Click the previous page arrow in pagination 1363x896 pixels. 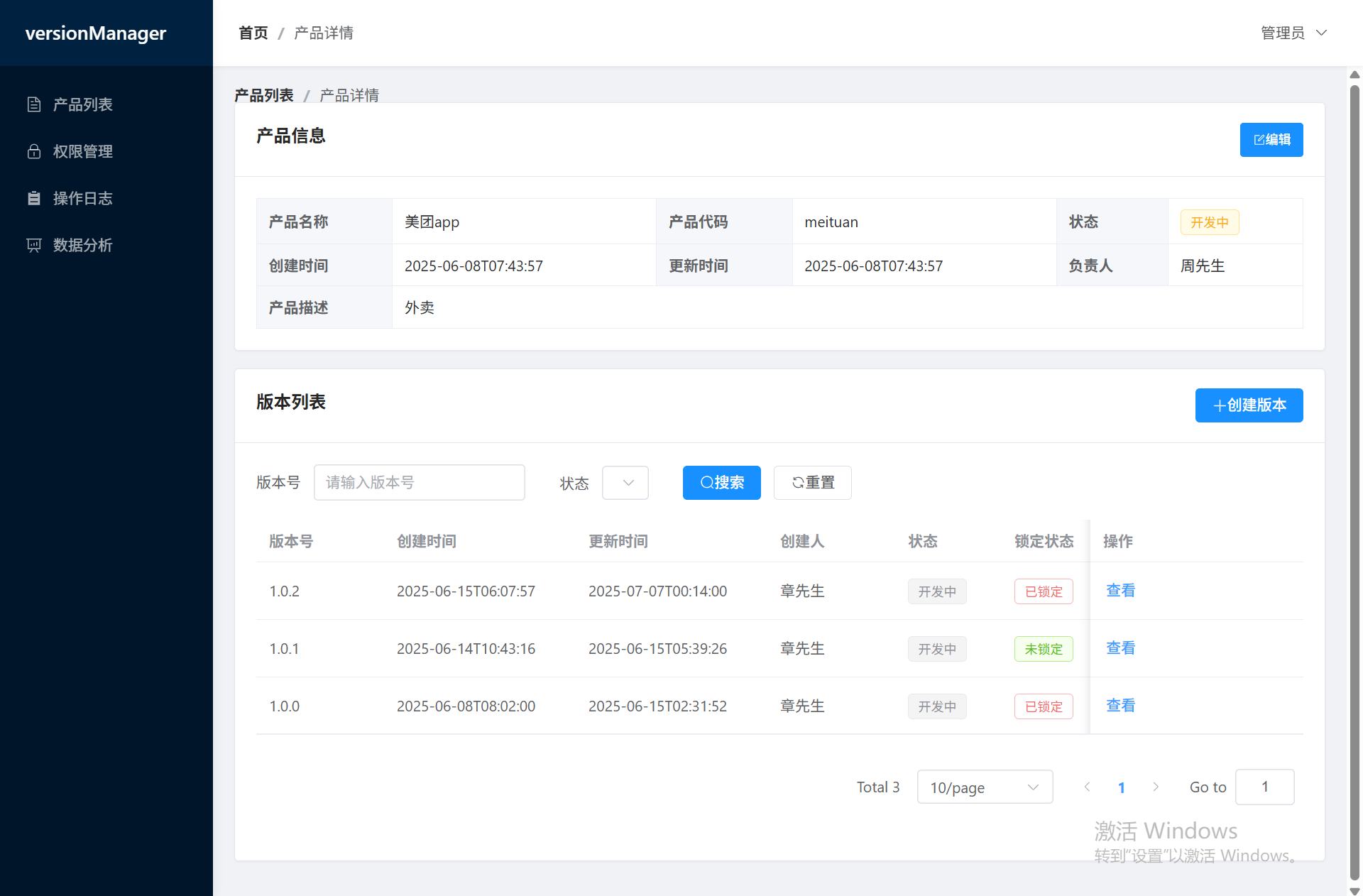pos(1087,787)
